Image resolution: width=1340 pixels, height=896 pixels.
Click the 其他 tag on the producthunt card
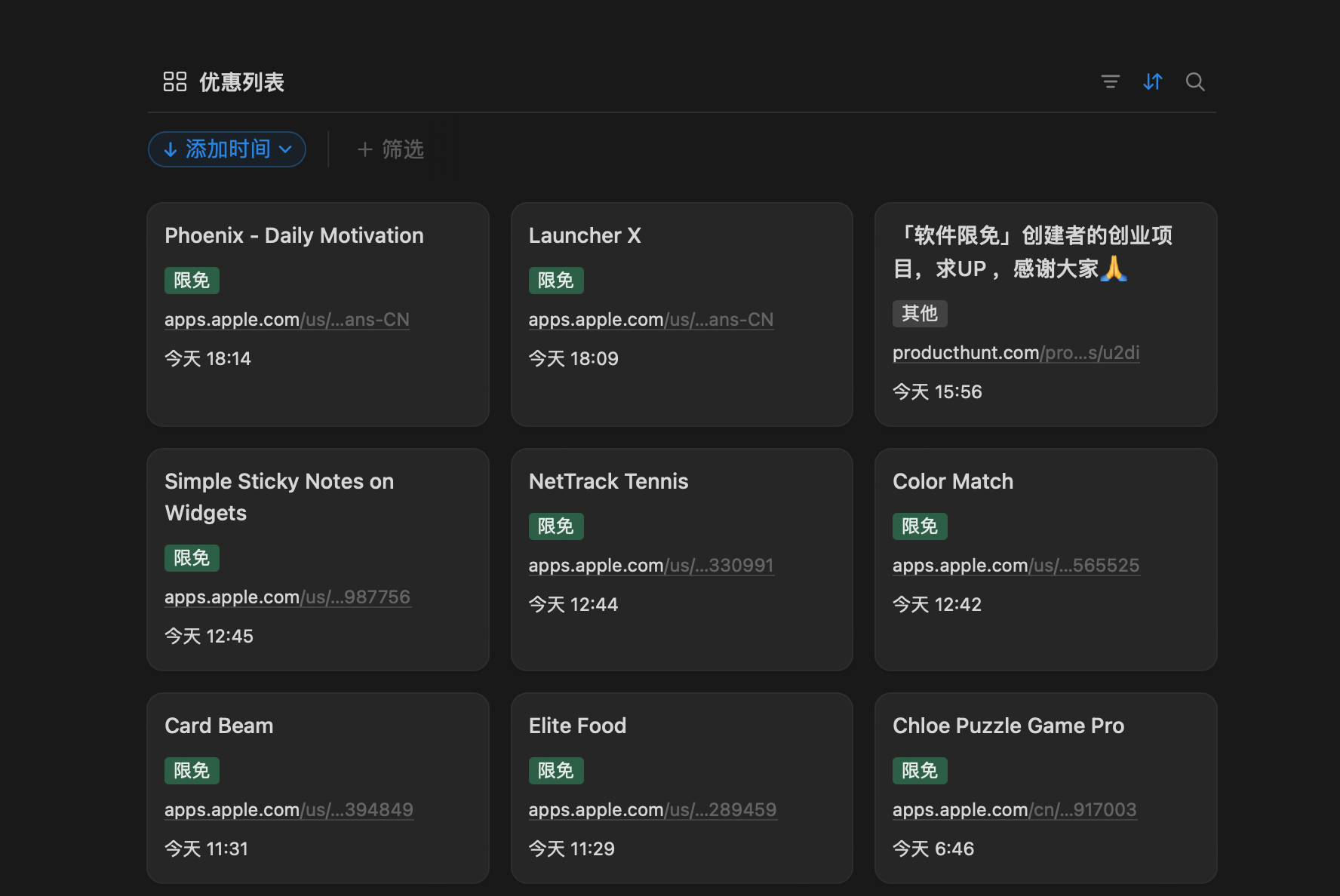(920, 314)
